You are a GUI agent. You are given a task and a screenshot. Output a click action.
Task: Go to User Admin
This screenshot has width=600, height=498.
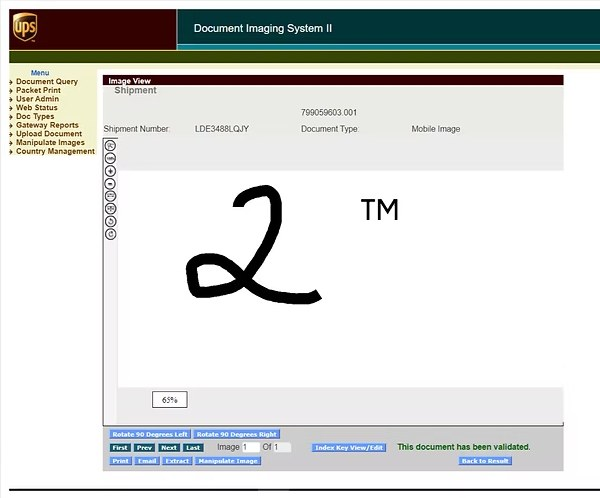pos(38,99)
